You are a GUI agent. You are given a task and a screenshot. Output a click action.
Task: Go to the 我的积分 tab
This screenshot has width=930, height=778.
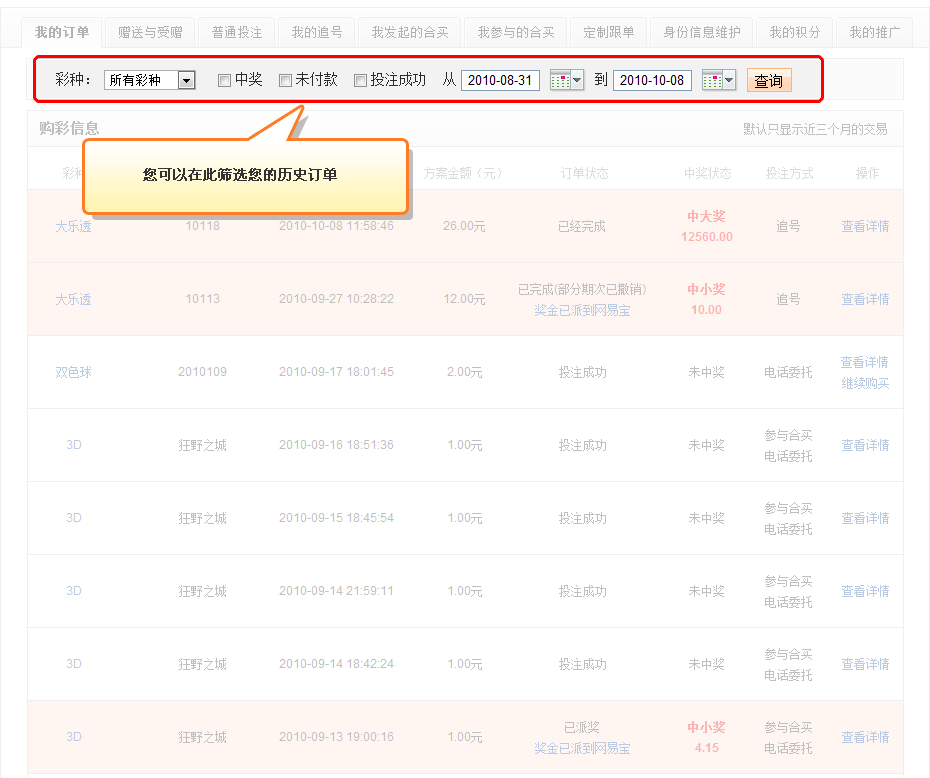tap(794, 33)
